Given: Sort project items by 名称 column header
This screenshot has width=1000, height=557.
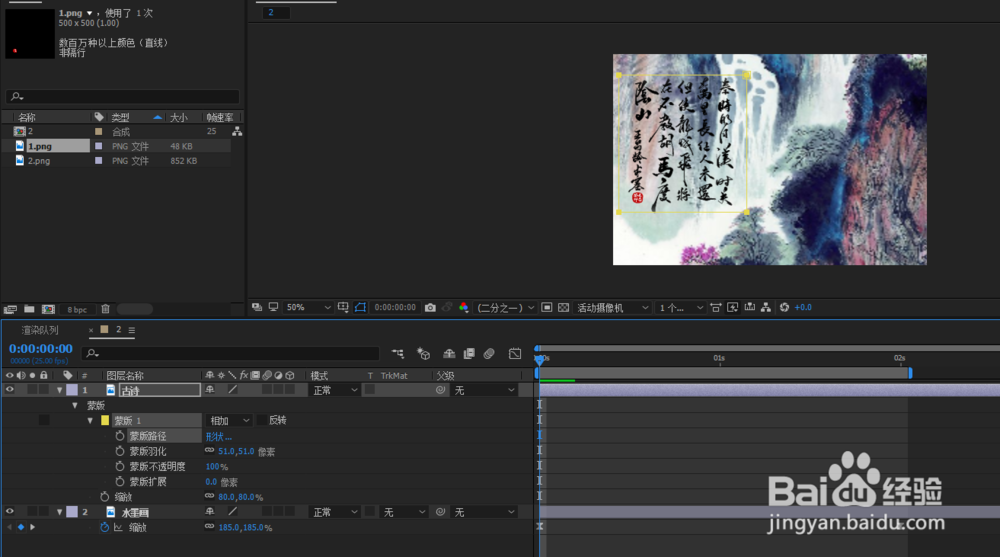Looking at the screenshot, I should [x=27, y=117].
